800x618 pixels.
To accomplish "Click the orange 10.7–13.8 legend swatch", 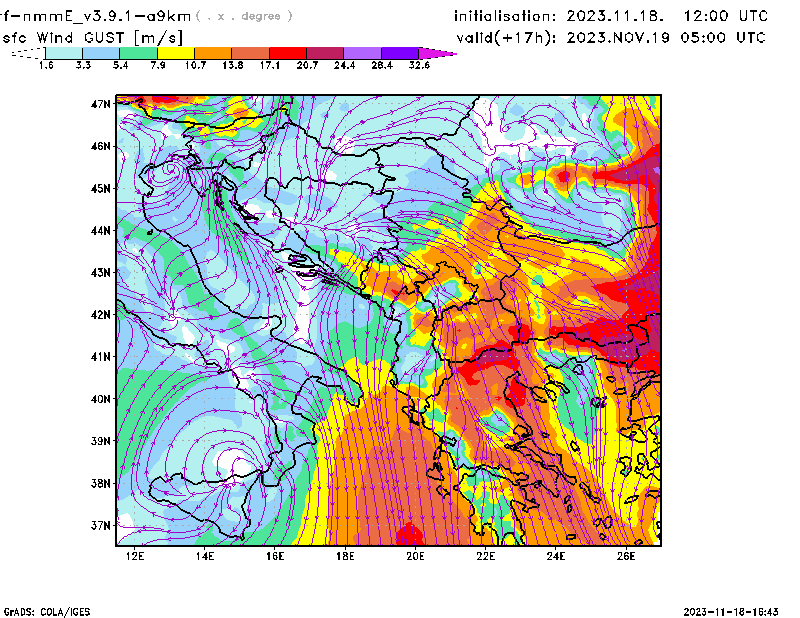I will [x=213, y=53].
